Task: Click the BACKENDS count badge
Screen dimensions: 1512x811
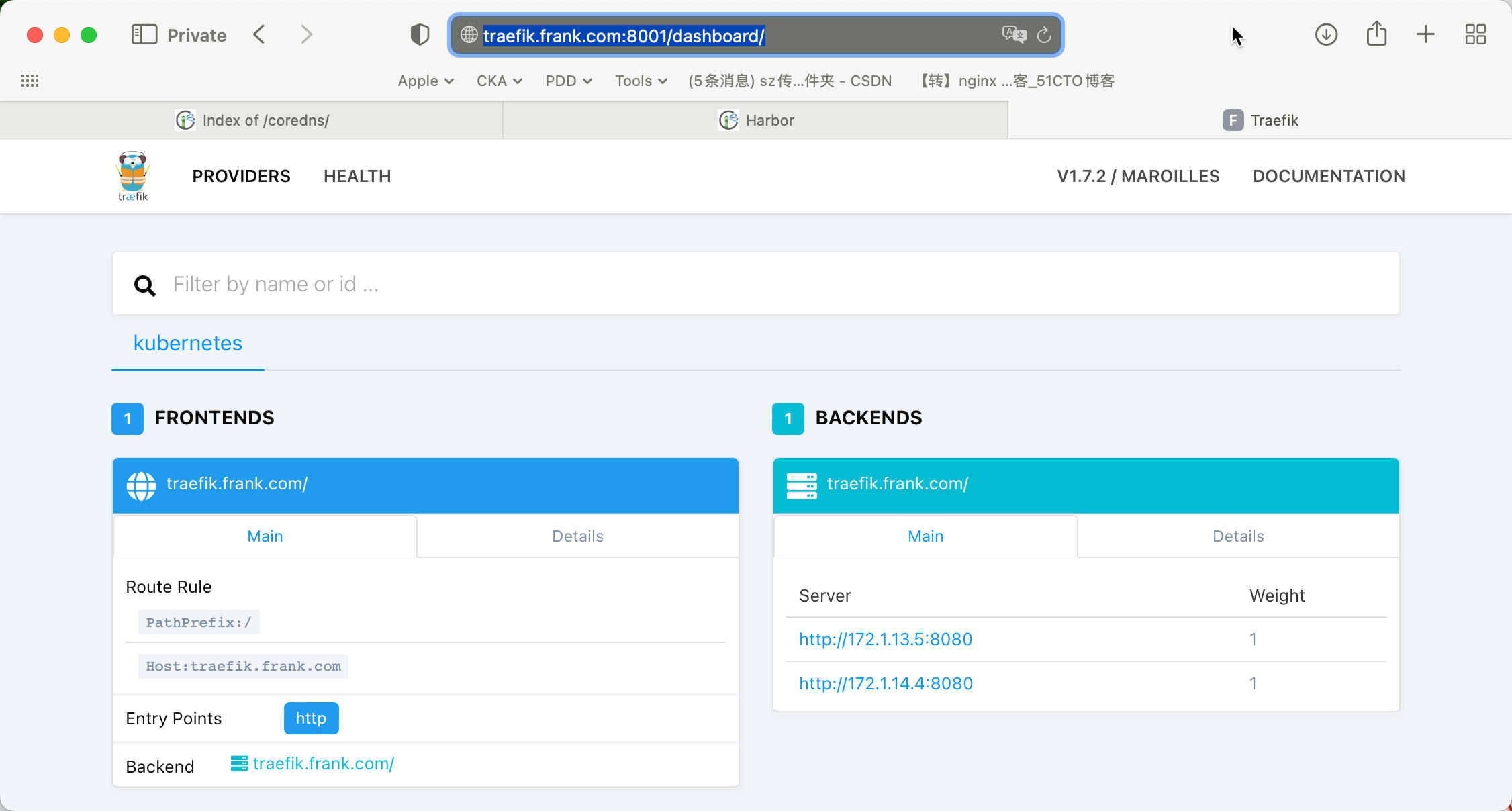Action: 788,419
